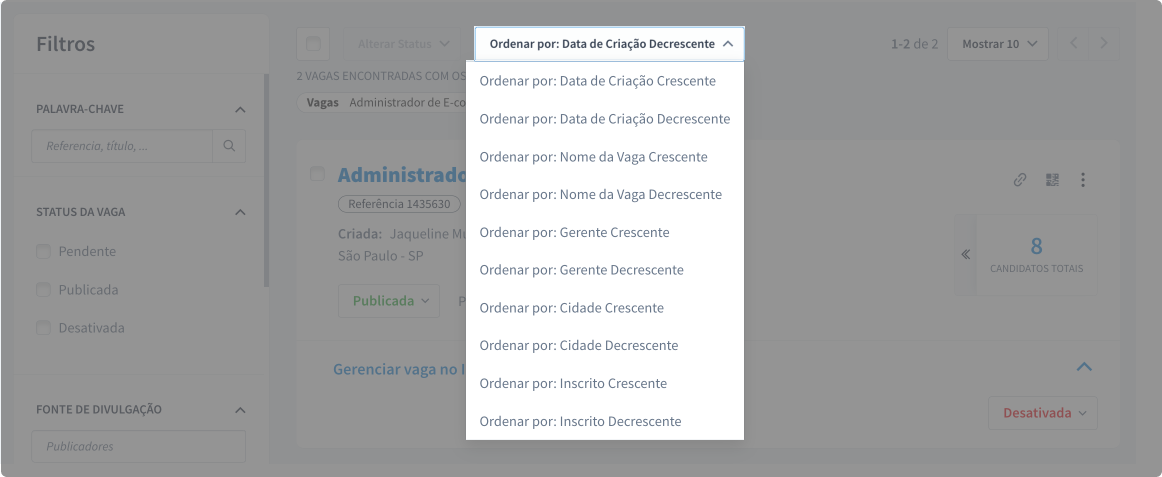Copy job link using the chain icon
This screenshot has width=1162, height=477.
[x=1020, y=180]
